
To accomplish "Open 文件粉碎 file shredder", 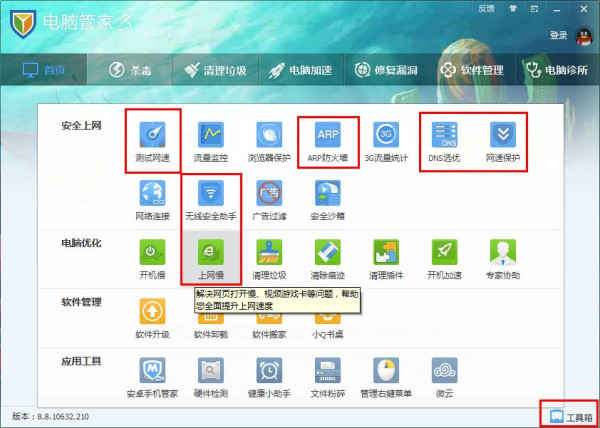I will [328, 378].
